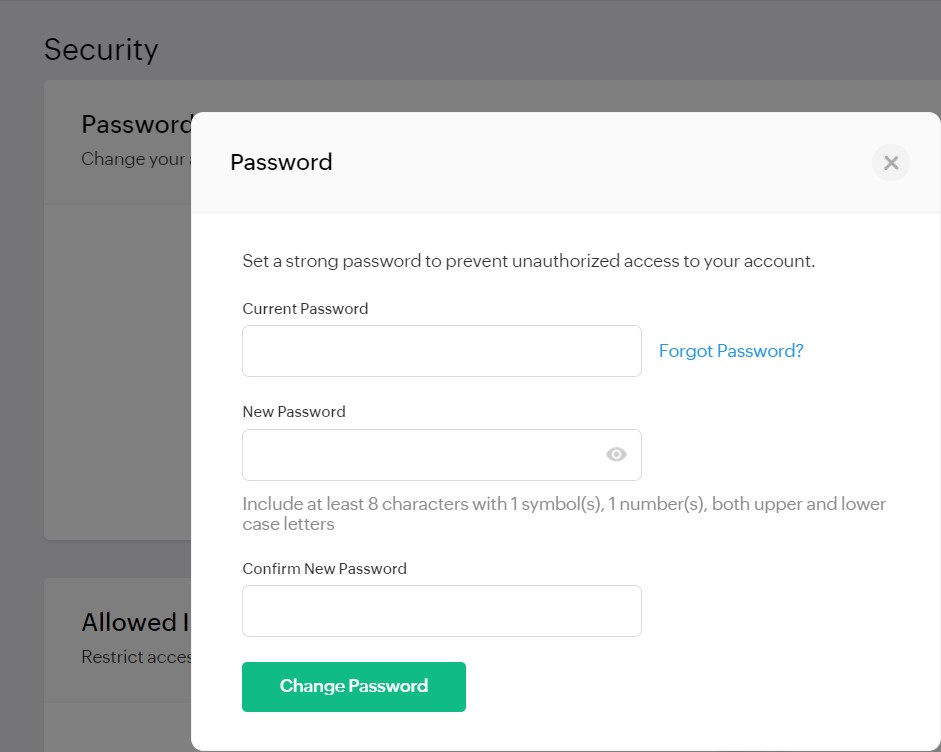Click the Security page heading
Image resolution: width=941 pixels, height=752 pixels.
click(101, 49)
